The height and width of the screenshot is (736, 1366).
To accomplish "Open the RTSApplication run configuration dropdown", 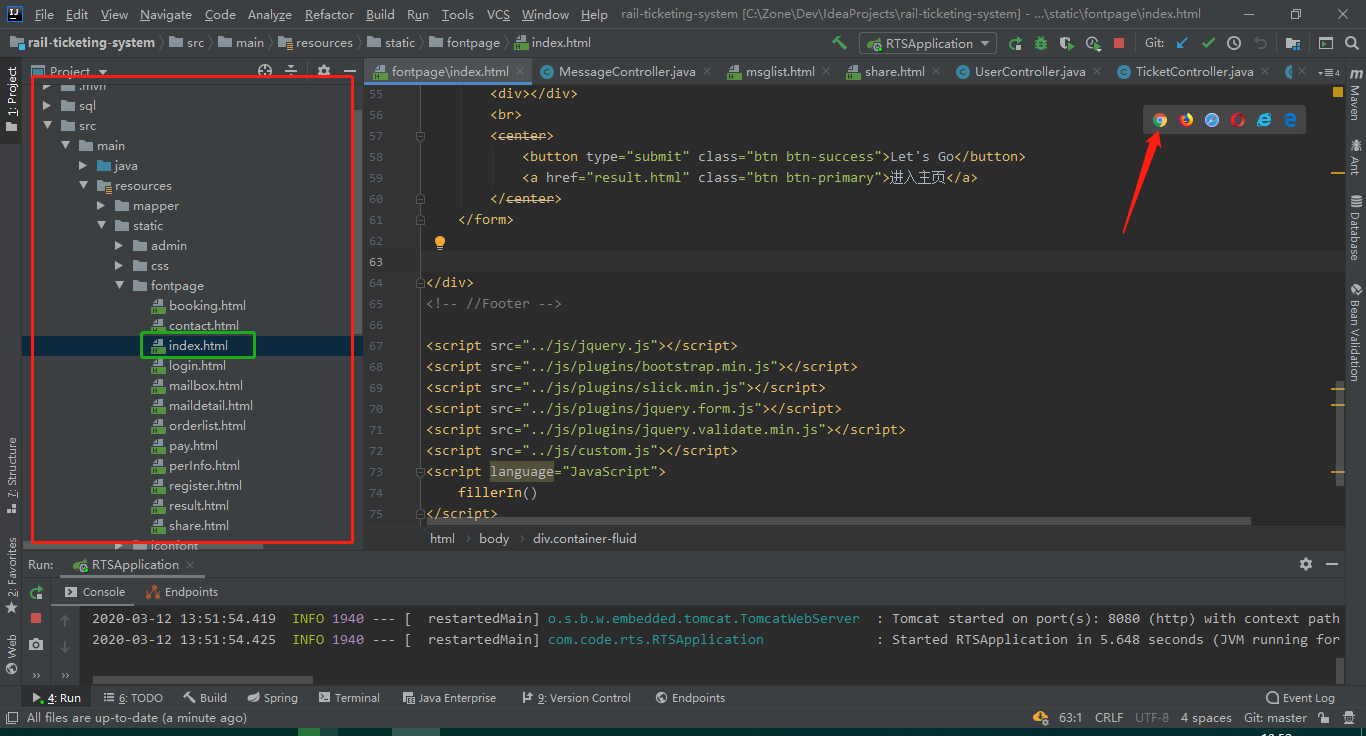I will point(928,43).
